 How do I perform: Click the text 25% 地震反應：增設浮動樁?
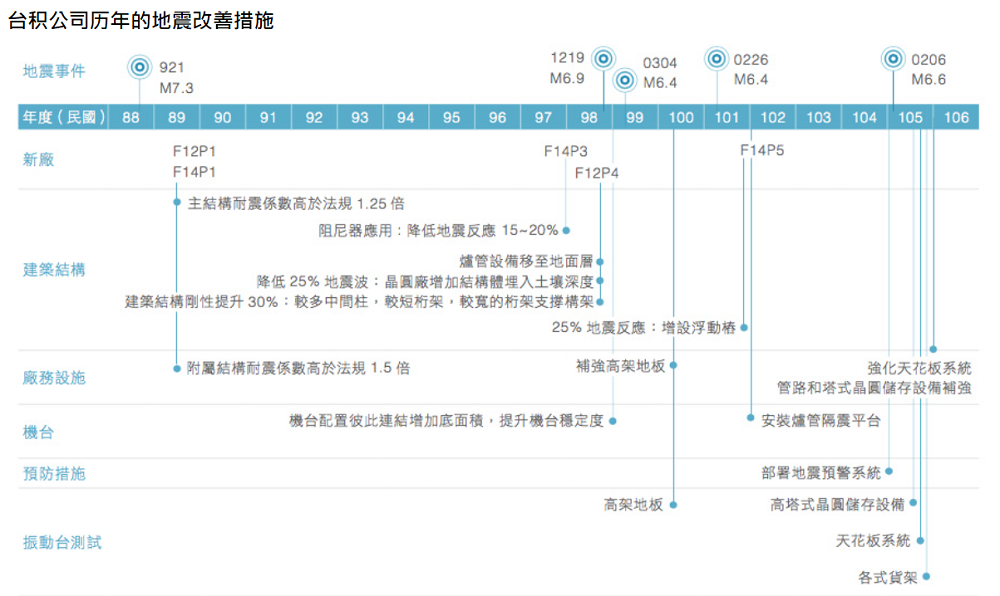click(x=643, y=328)
